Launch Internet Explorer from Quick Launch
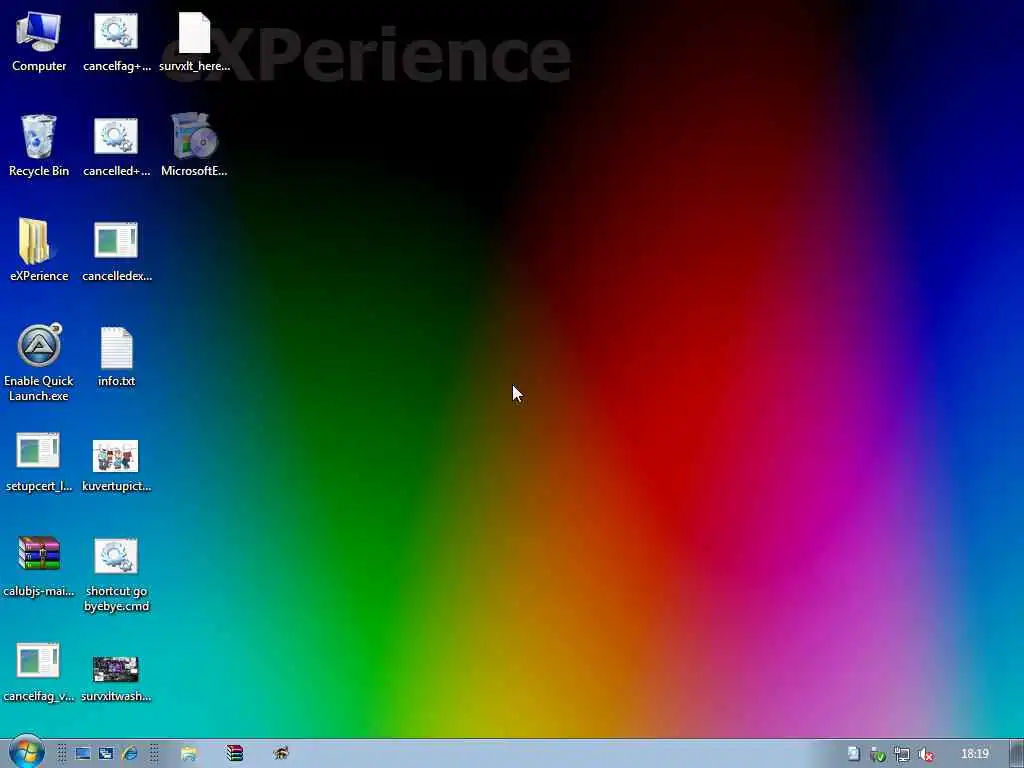 pyautogui.click(x=129, y=754)
